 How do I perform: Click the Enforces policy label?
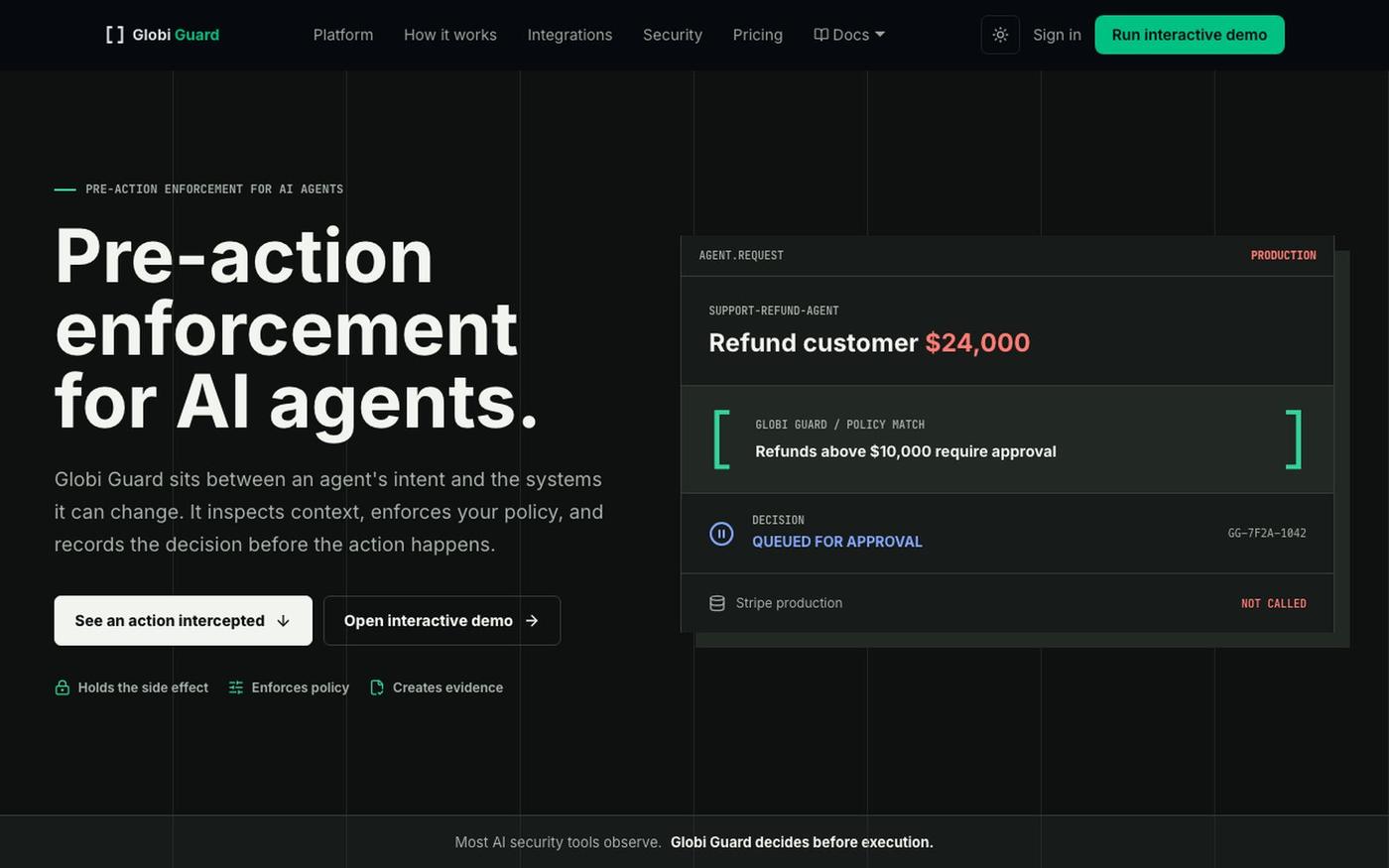click(x=301, y=687)
